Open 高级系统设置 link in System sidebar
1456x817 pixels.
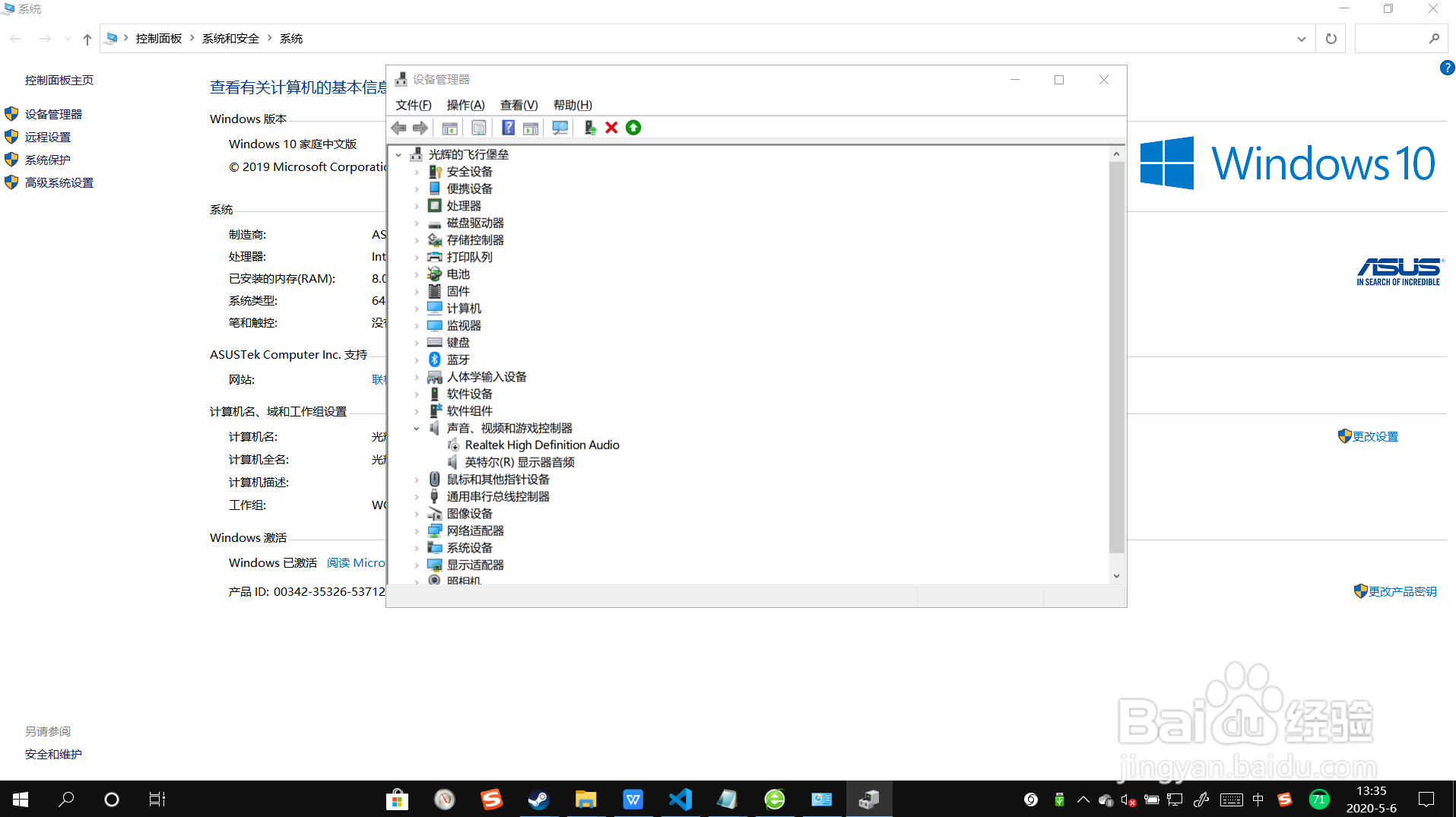(x=59, y=182)
